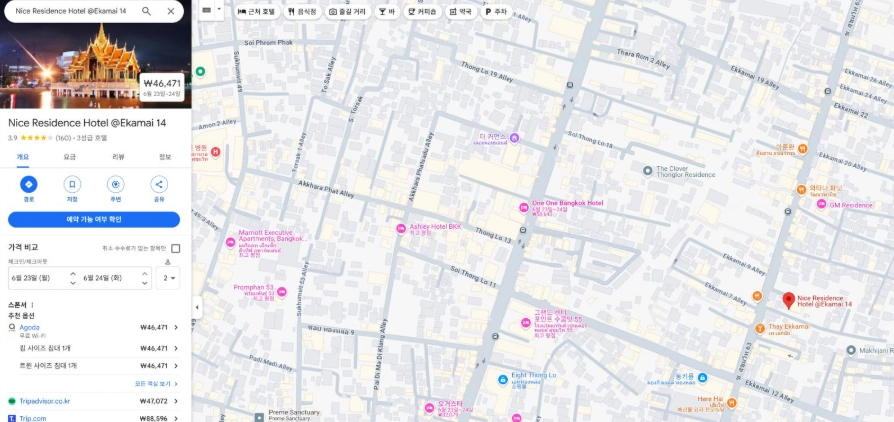Select the 킹 사이즈 침대 1개 room row
The image size is (894, 422).
click(99, 348)
